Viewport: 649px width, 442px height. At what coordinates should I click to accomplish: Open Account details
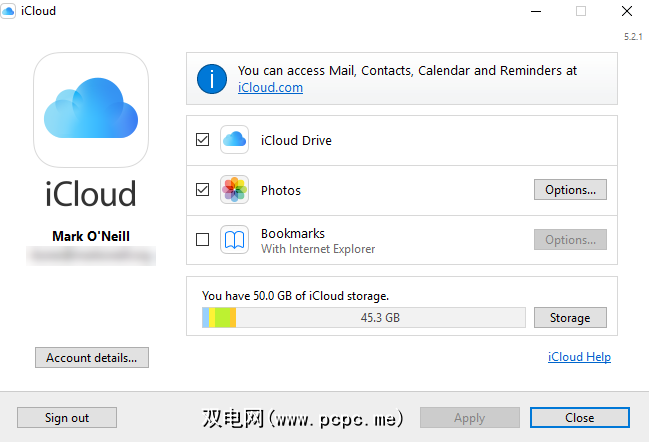91,357
